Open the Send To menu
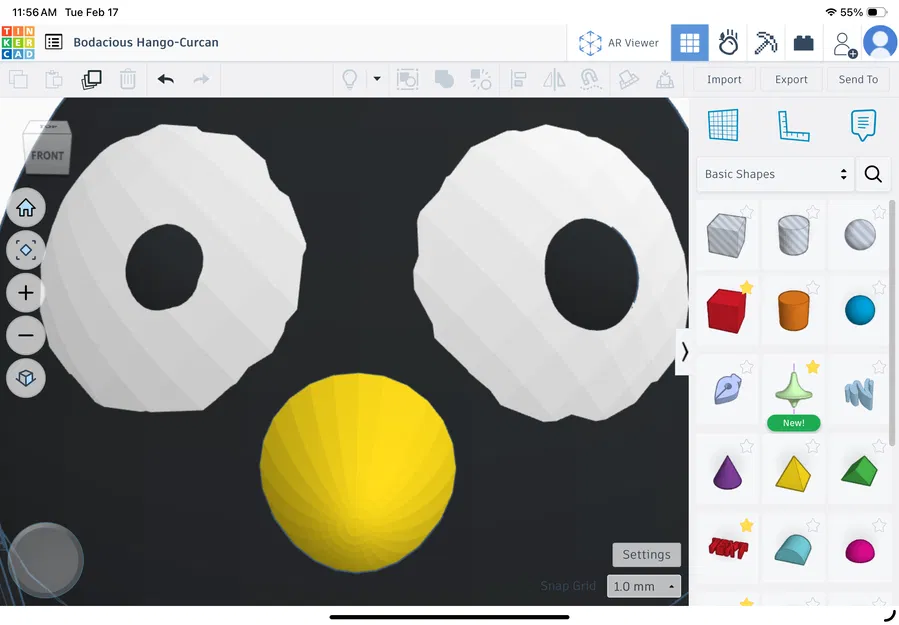Screen dimensions: 899x625 [x=858, y=80]
